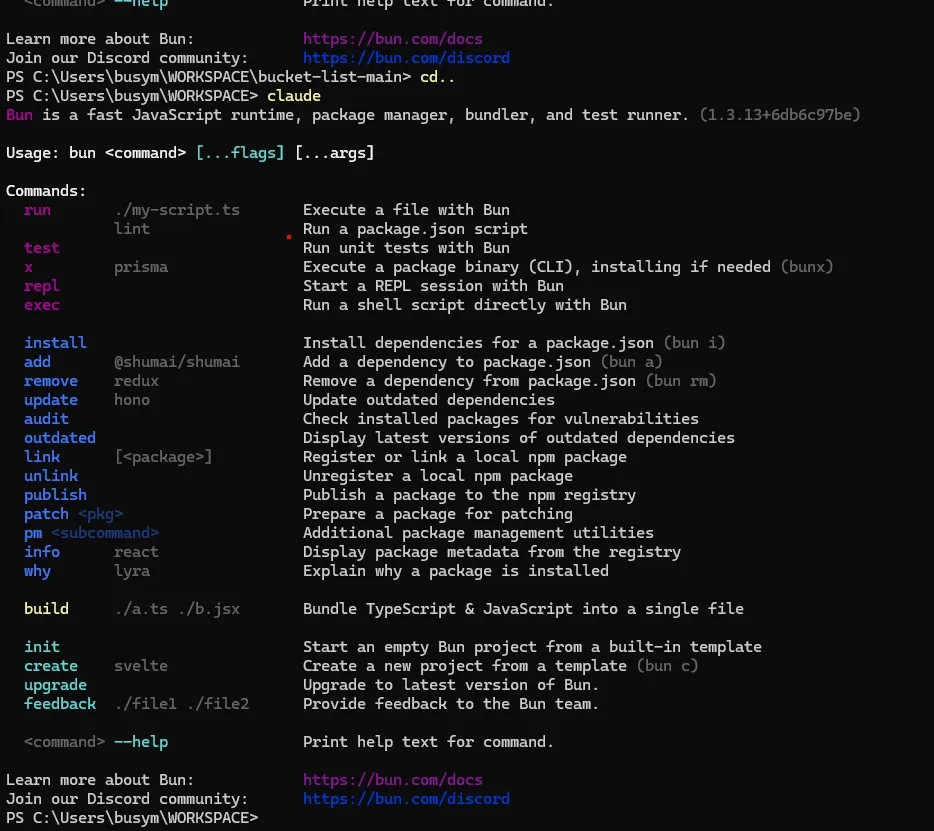The image size is (934, 831).
Task: Click the './my-script.ts' example argument
Action: (177, 210)
